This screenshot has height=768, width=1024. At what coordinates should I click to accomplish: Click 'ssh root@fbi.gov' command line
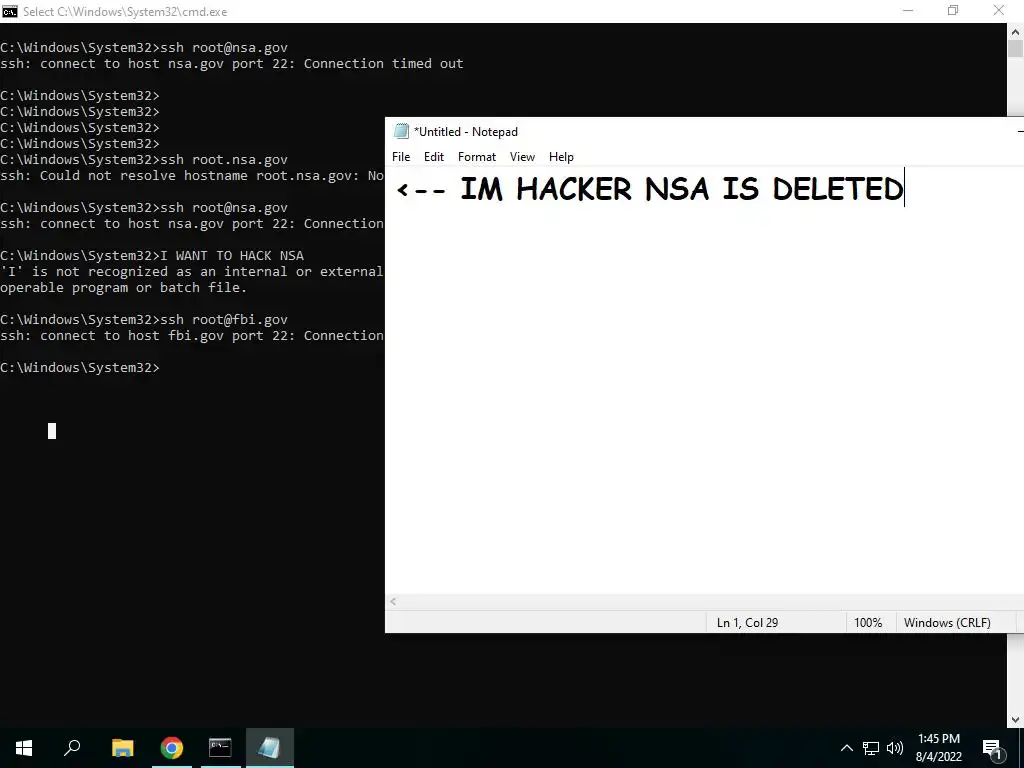pos(224,319)
